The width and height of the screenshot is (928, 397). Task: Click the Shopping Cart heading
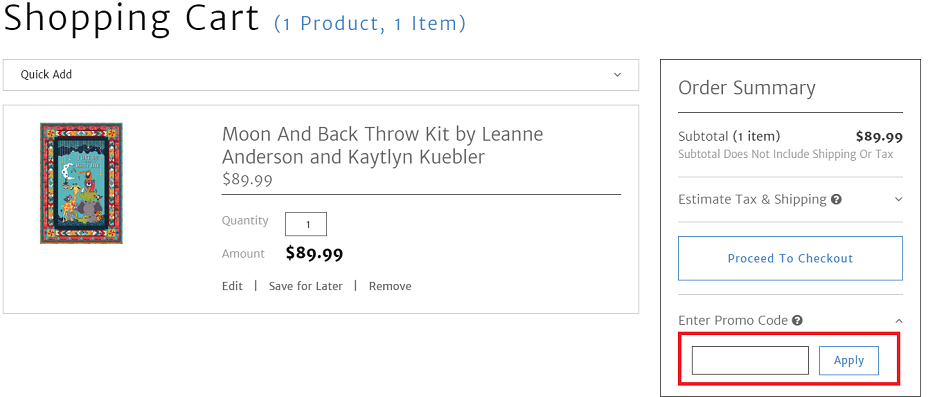coord(132,19)
